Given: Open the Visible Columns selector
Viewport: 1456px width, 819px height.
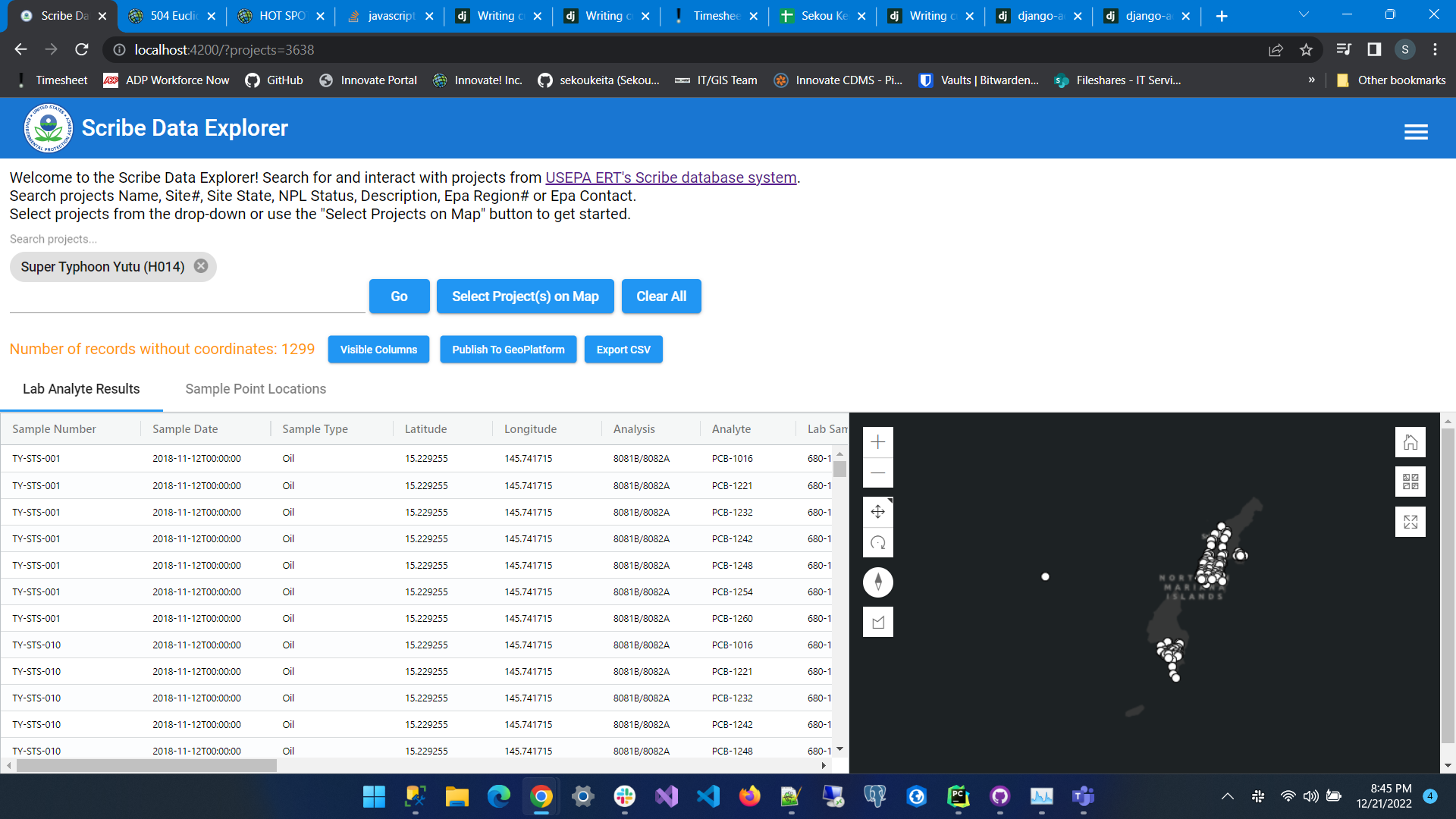Looking at the screenshot, I should (378, 350).
